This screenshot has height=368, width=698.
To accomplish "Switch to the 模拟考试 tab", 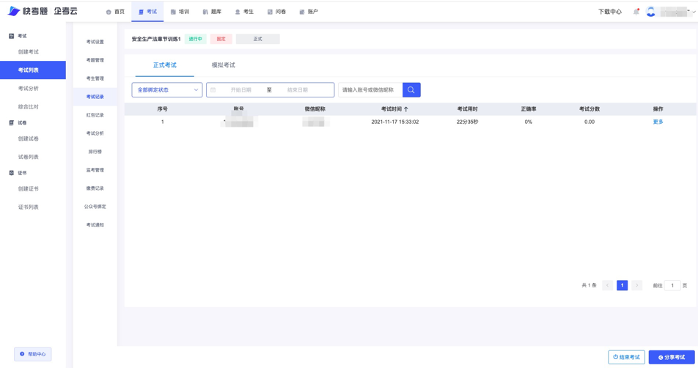I will pos(223,65).
